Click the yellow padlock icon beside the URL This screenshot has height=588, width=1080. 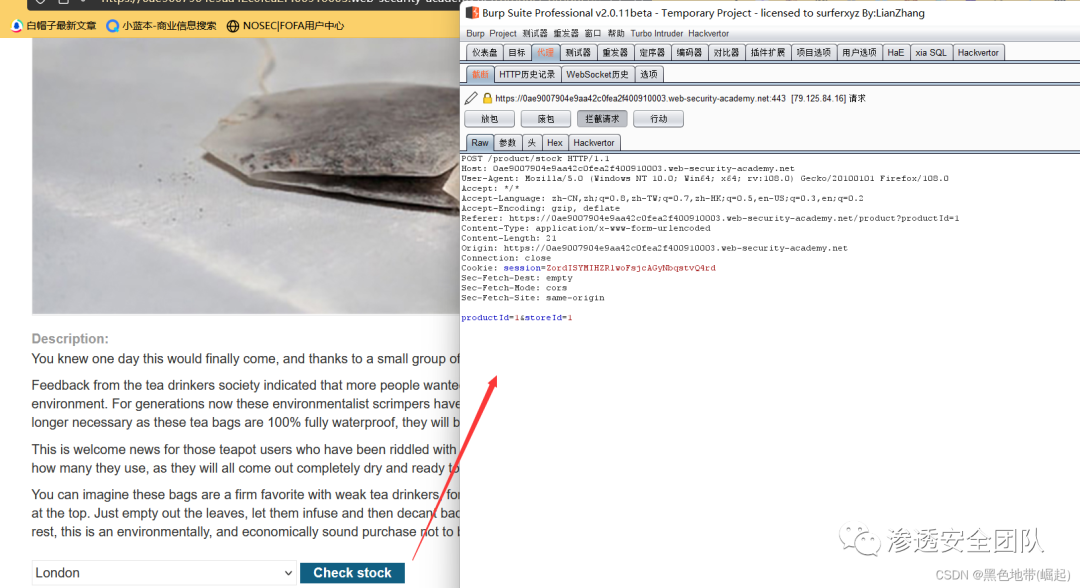pos(487,98)
